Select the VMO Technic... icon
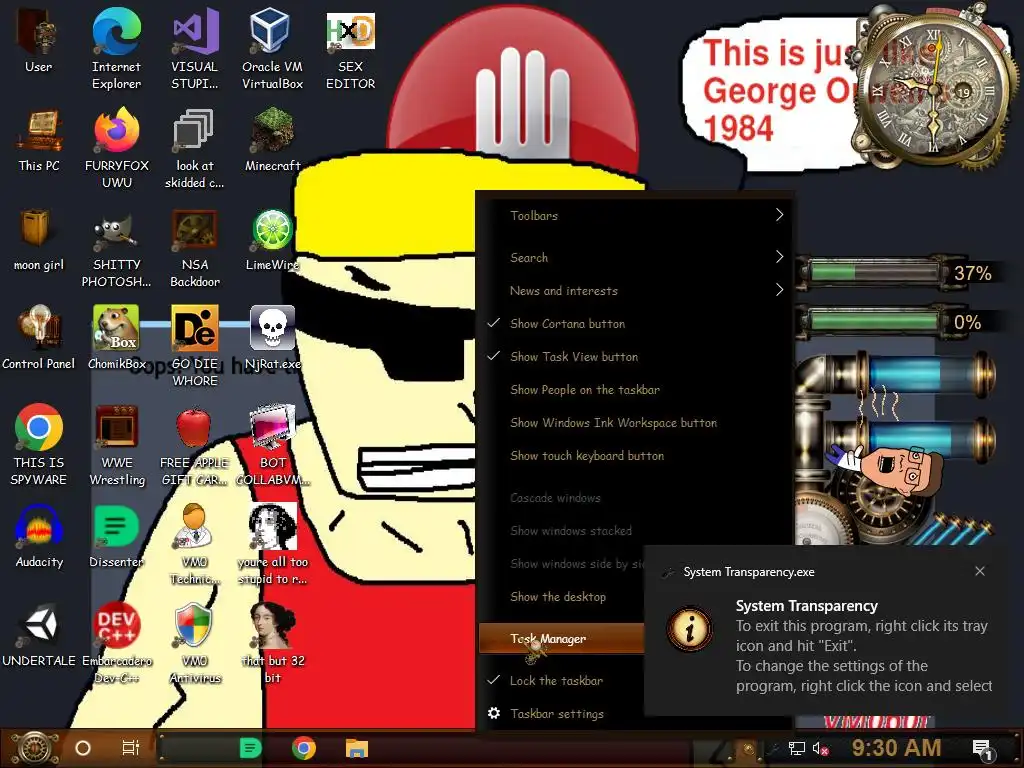Image resolution: width=1024 pixels, height=768 pixels. tap(195, 543)
